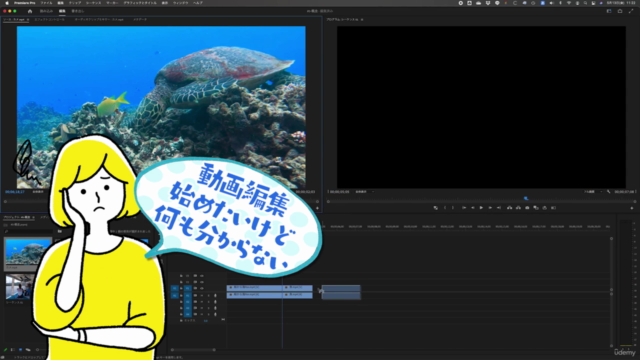640x360 pixels.
Task: Mute the A2 audio track
Action: 202,302
